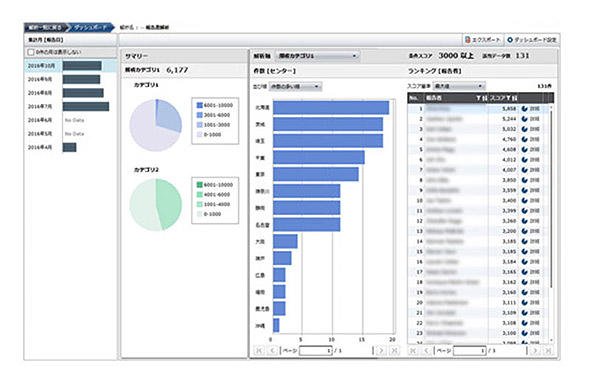Click the Dashboard (ダッシュボード) breadcrumb tab
This screenshot has width=590, height=378.
90,27
